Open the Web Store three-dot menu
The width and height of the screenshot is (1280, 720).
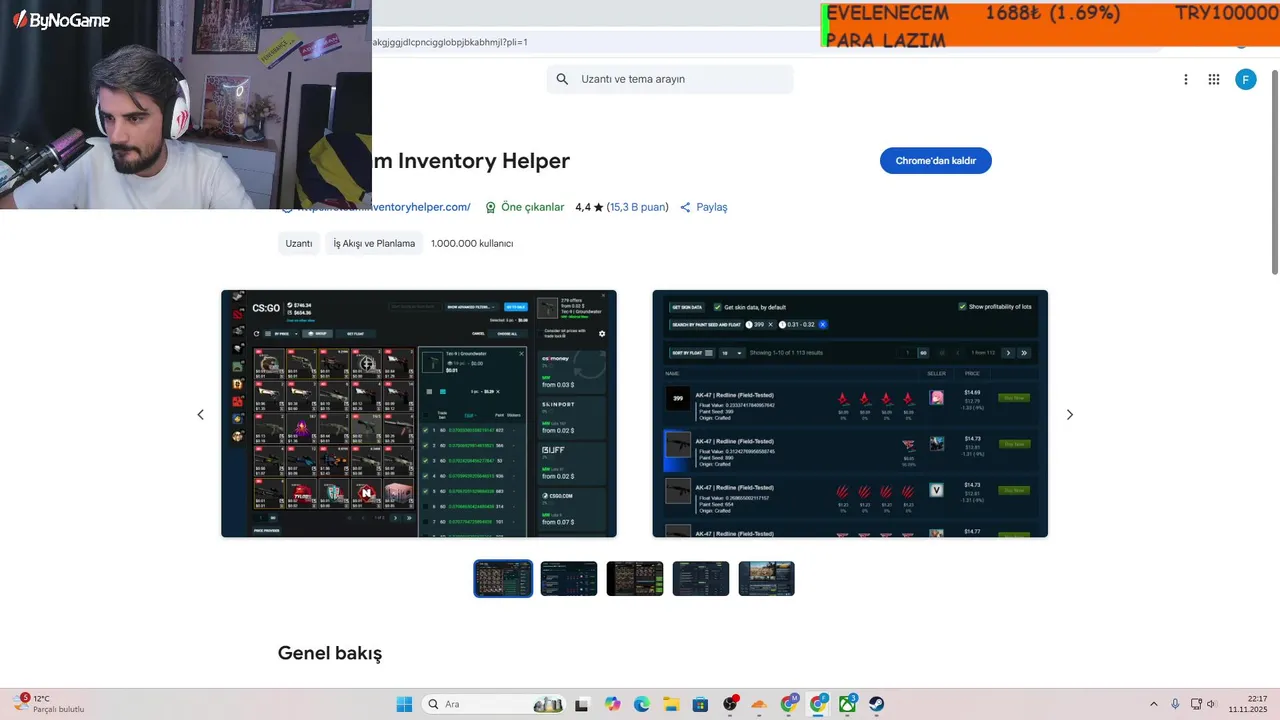[1186, 79]
